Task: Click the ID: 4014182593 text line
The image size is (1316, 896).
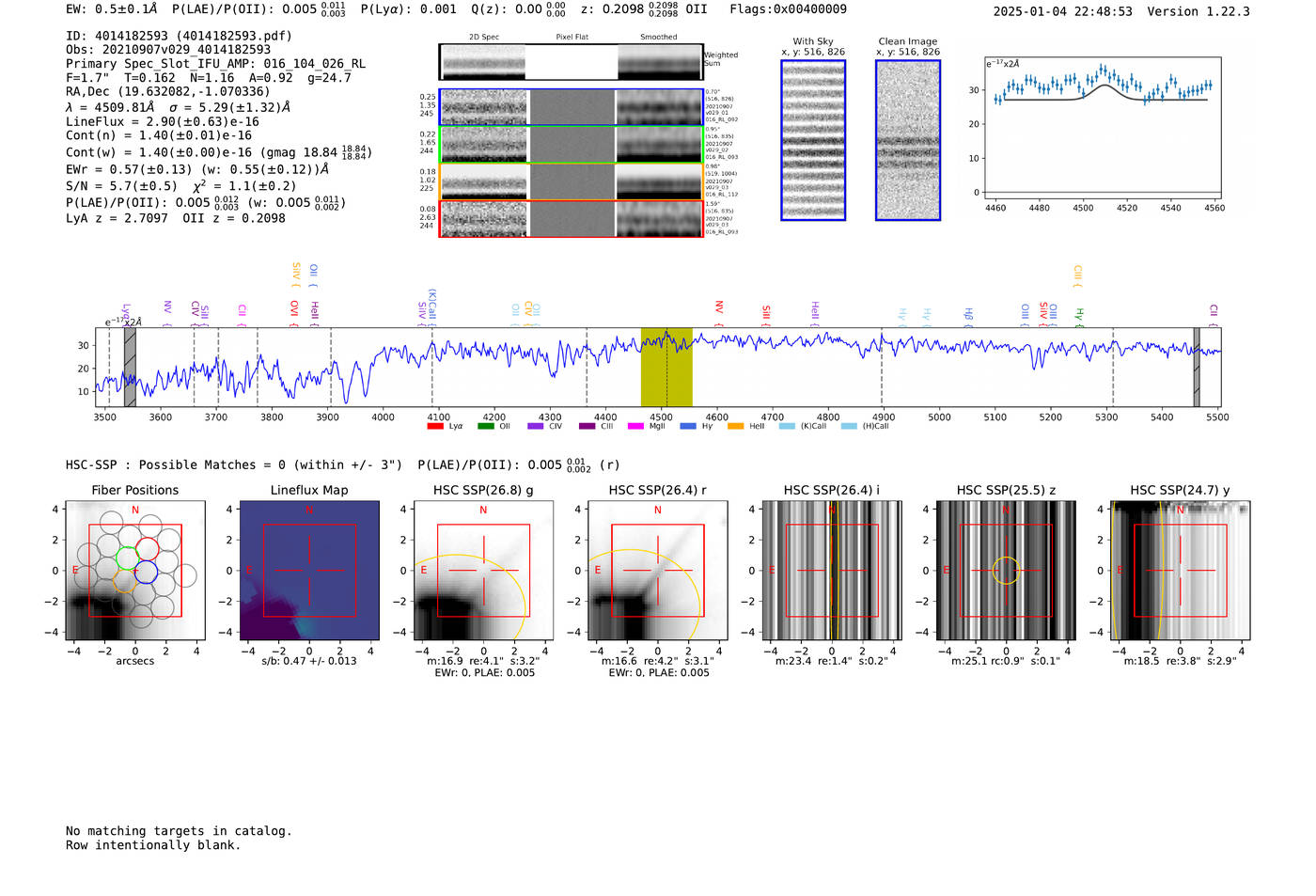Action: click(179, 36)
